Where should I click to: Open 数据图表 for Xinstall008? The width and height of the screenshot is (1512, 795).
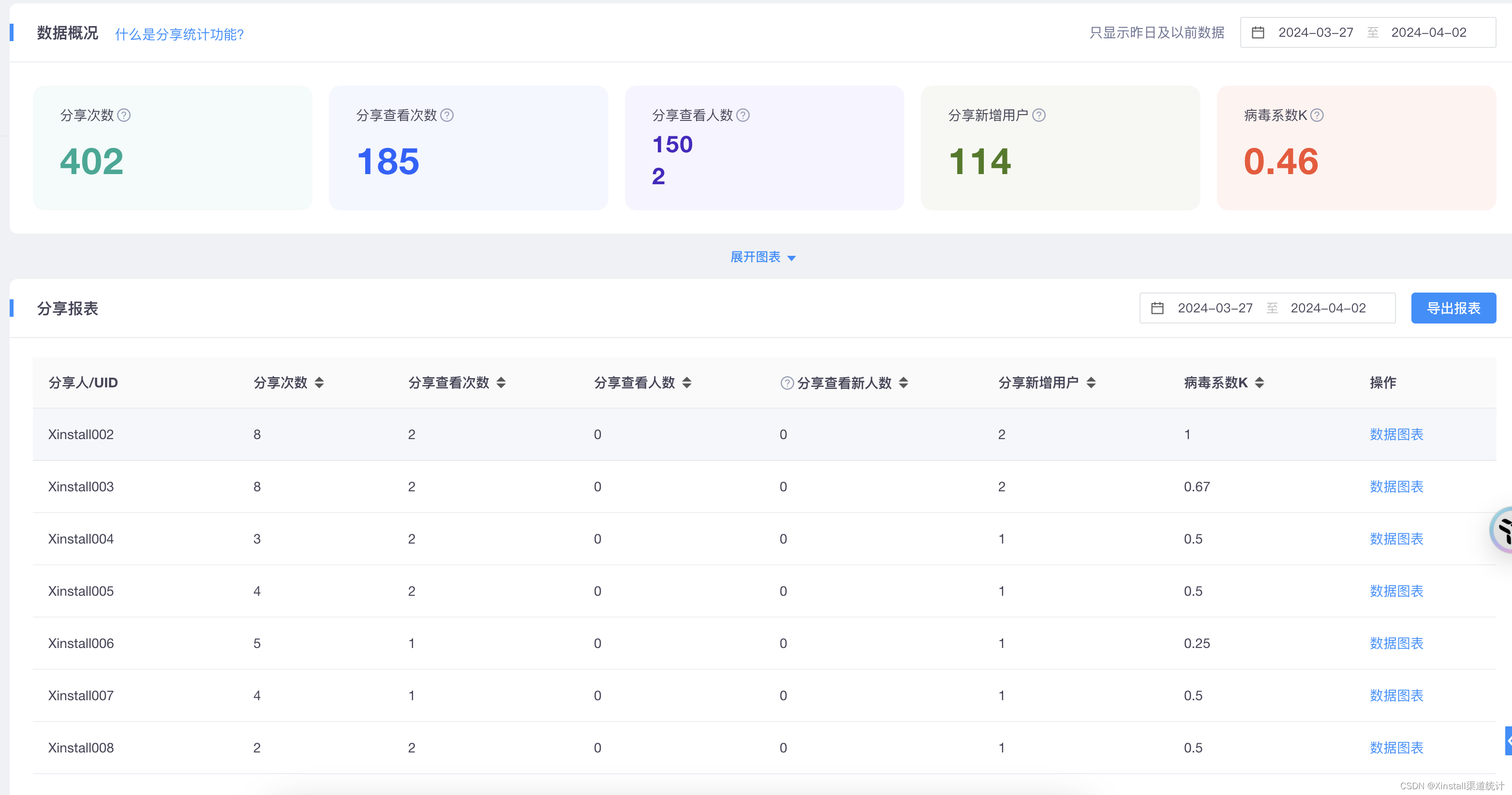click(1396, 748)
